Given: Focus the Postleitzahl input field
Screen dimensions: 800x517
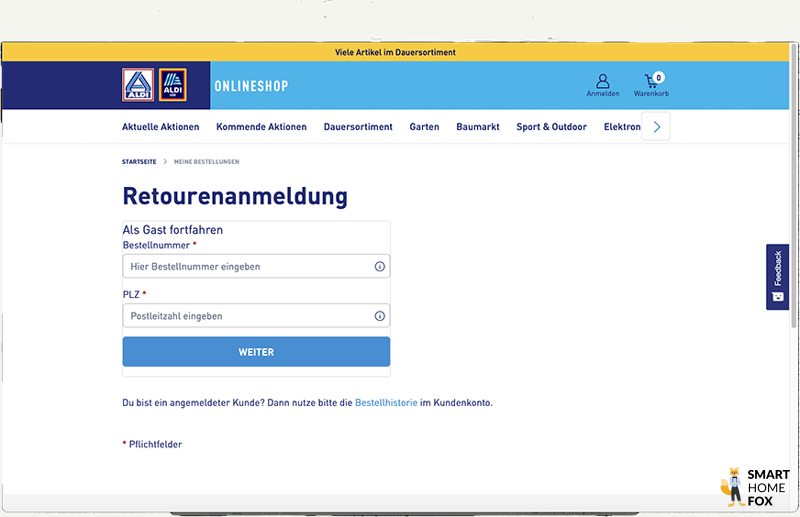Looking at the screenshot, I should click(x=256, y=316).
